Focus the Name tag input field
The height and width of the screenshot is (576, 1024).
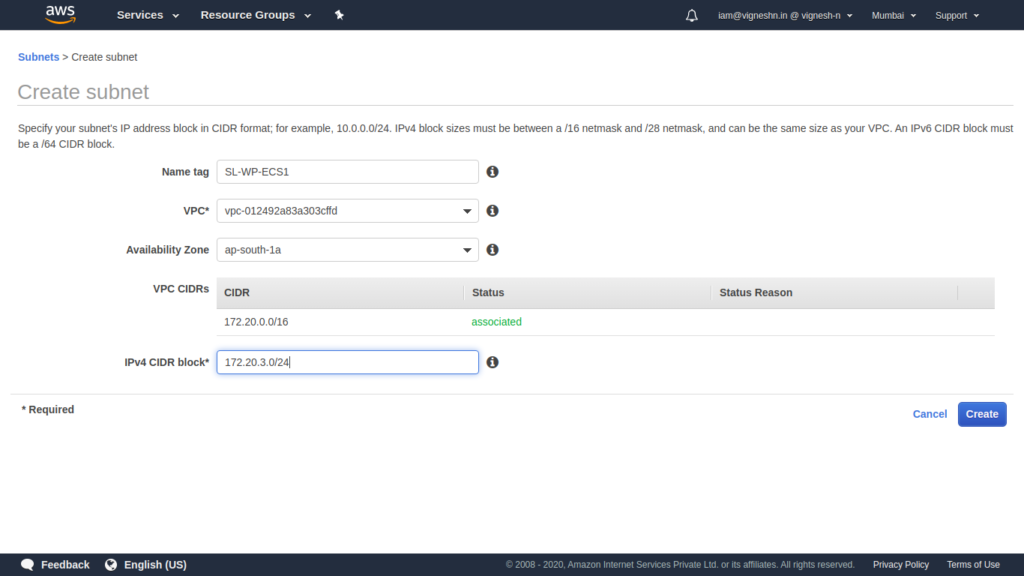tap(347, 172)
